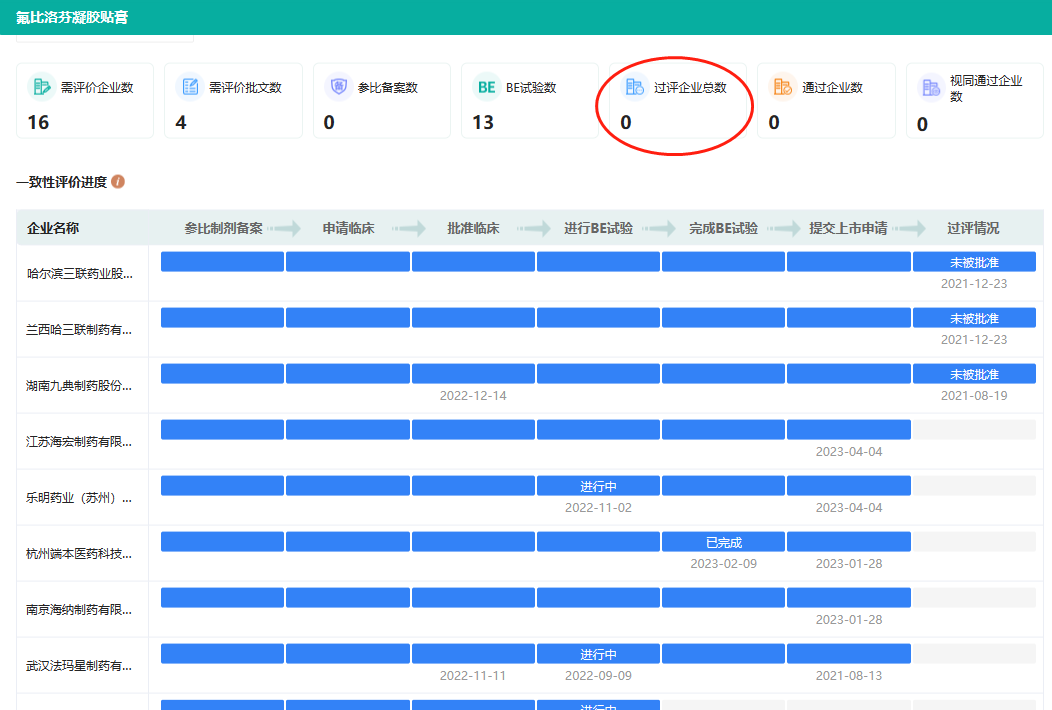Select company 哈尔滨三联药业股...

coord(79,273)
